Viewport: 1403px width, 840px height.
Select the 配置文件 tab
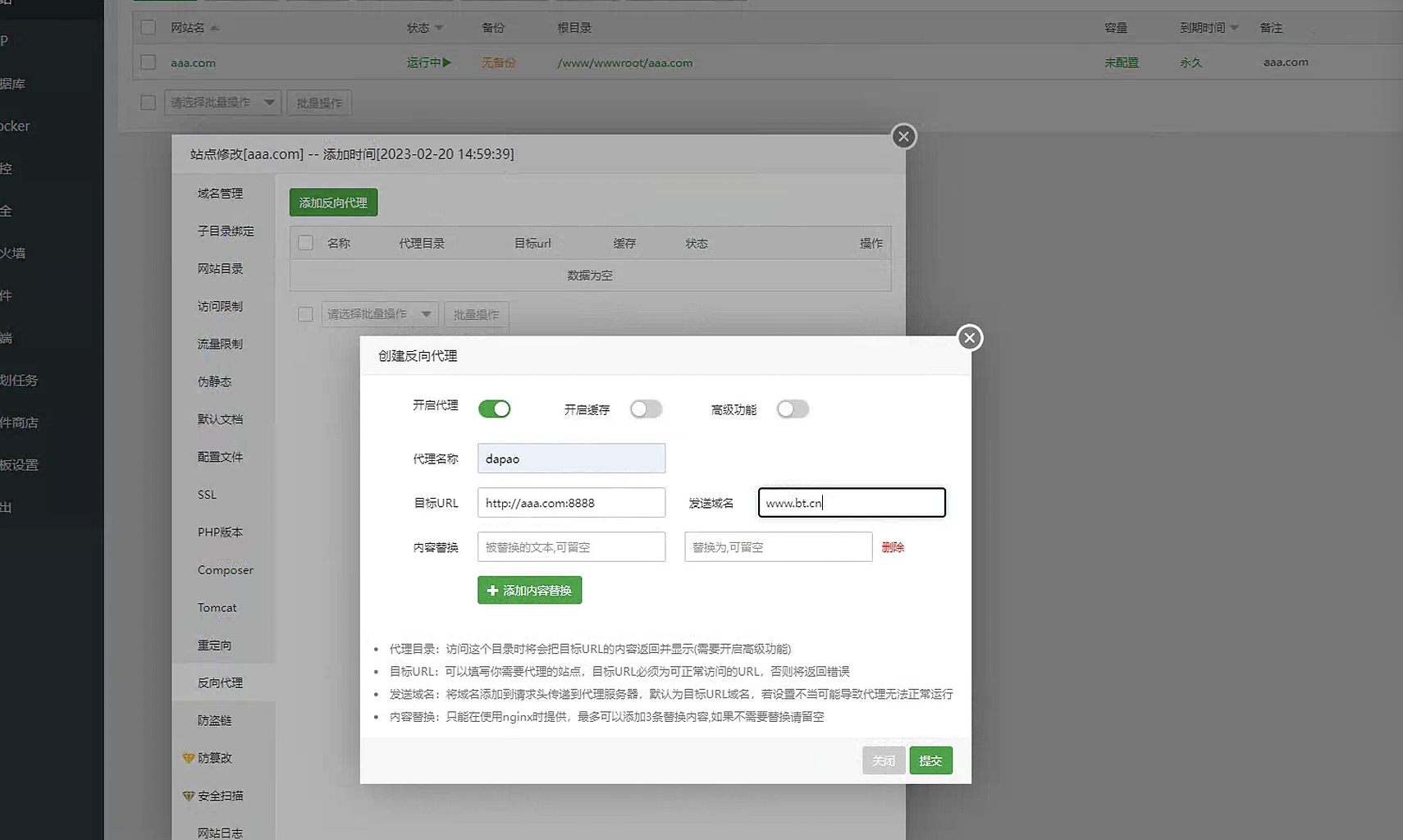(x=220, y=457)
